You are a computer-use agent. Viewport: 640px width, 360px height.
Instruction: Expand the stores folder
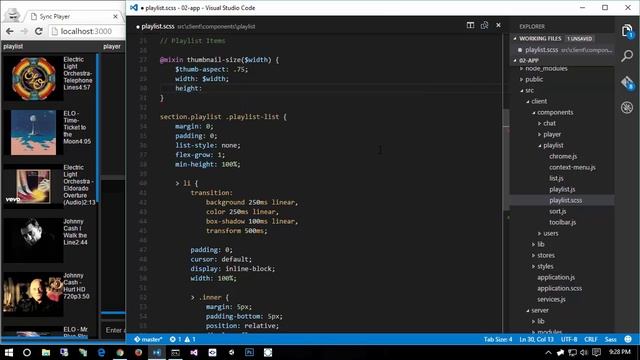point(546,256)
